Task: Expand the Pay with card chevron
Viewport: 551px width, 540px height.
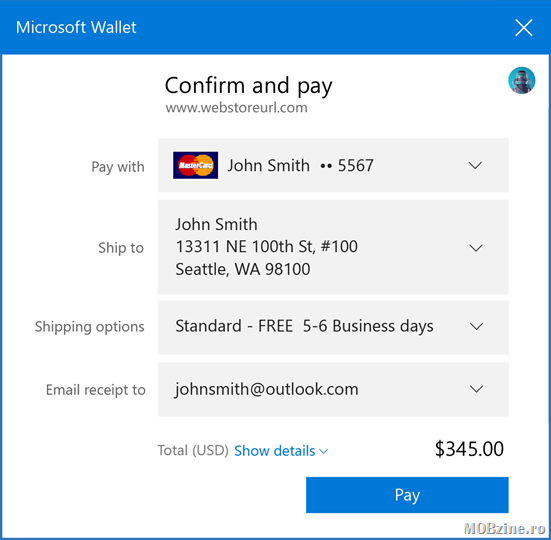Action: pos(475,165)
